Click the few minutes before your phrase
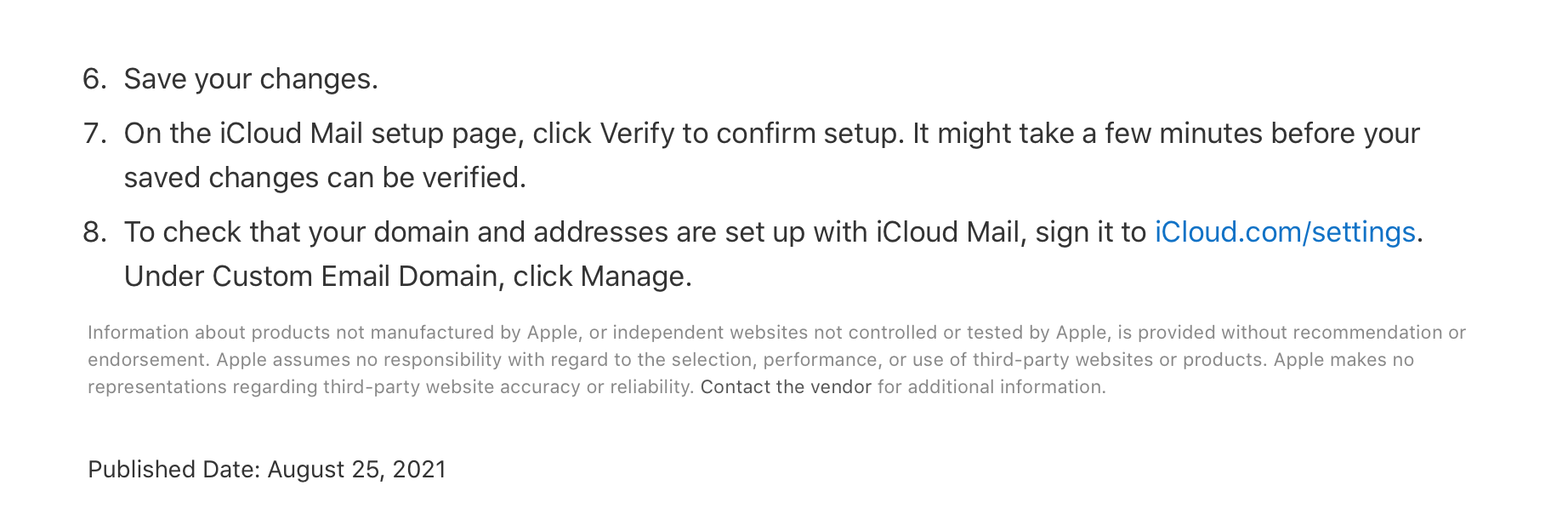Image resolution: width=1568 pixels, height=531 pixels. coord(1262,134)
